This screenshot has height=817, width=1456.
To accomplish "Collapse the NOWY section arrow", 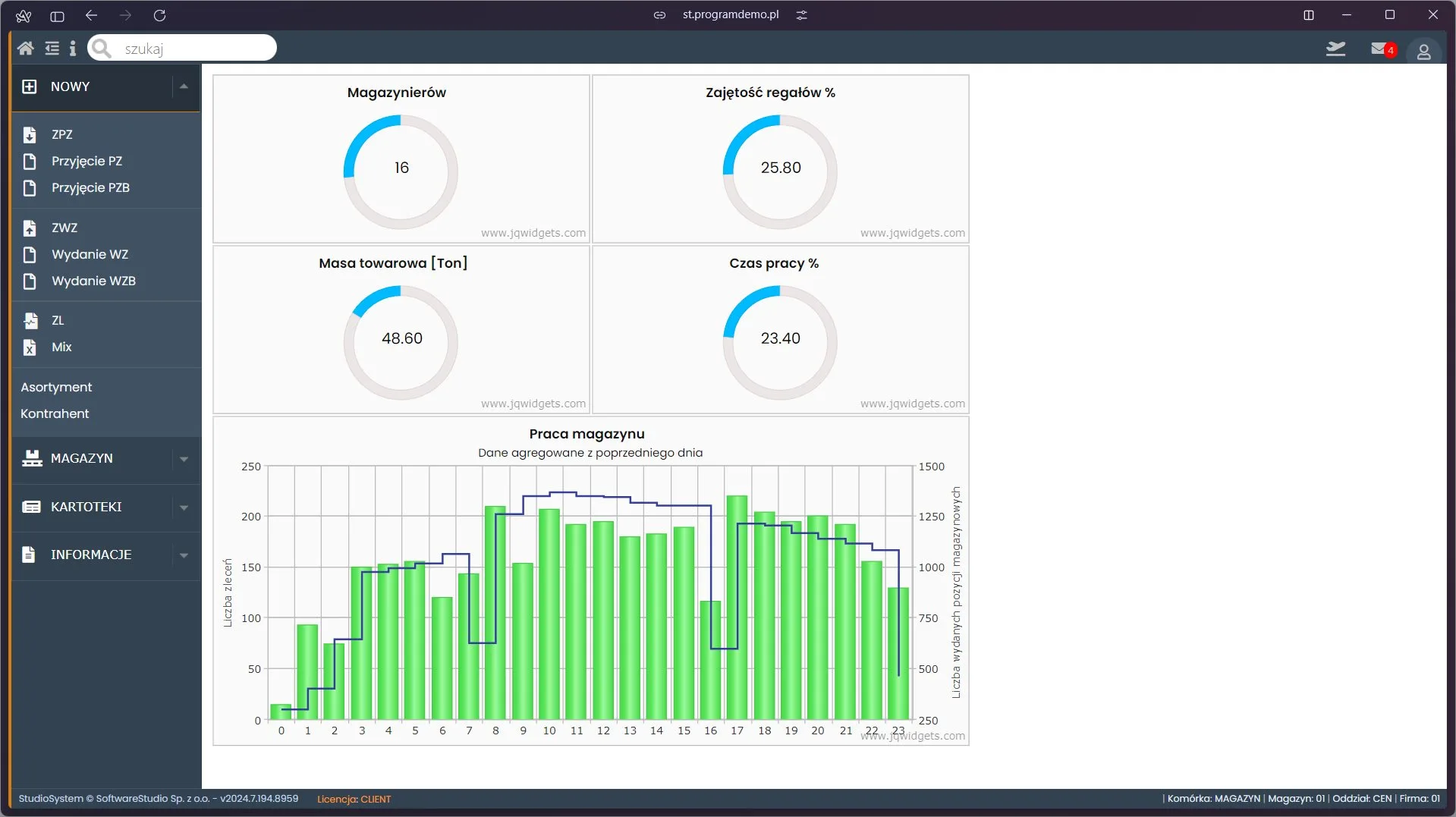I will (x=184, y=86).
